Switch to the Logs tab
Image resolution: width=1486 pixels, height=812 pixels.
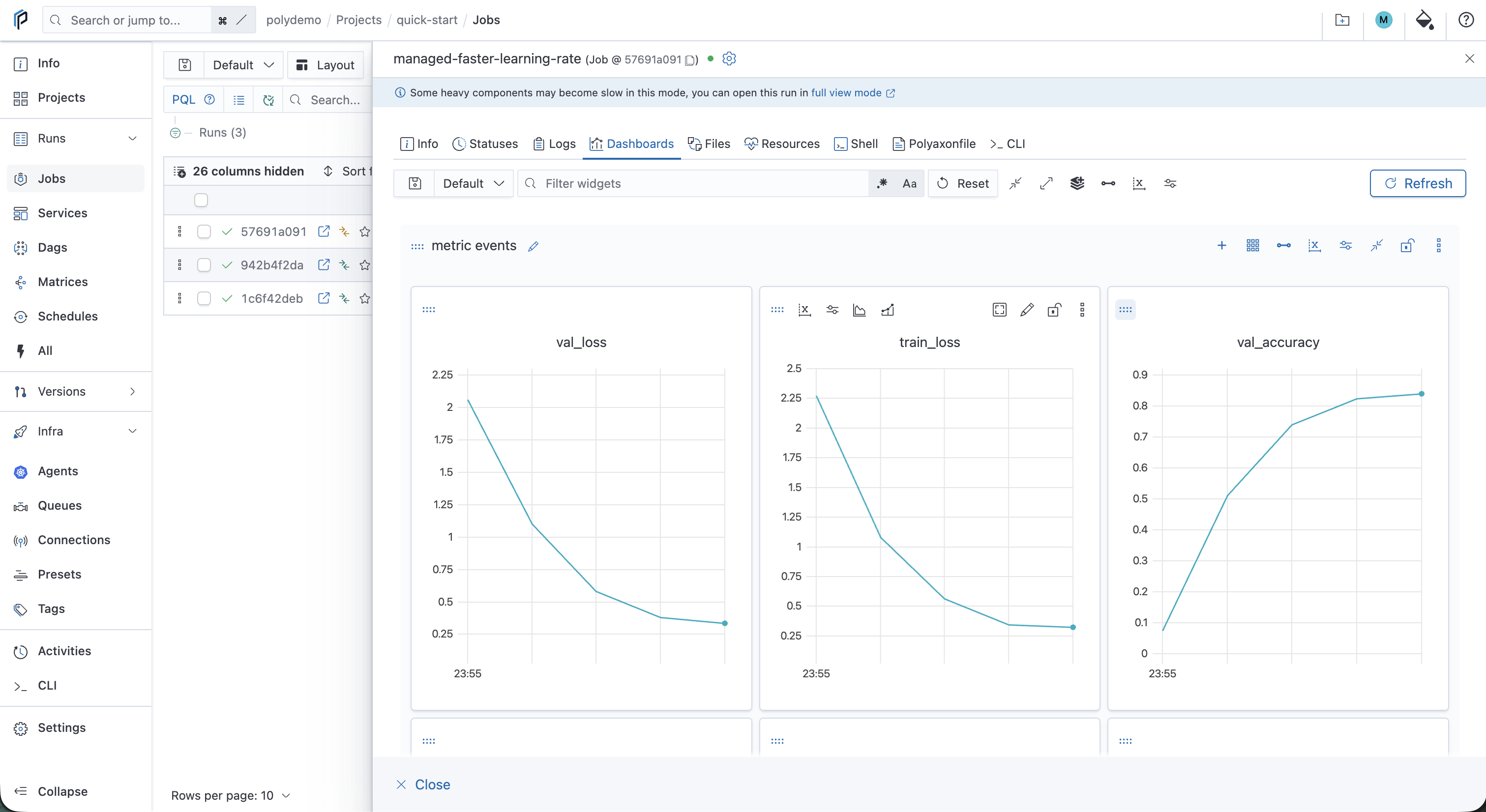(554, 144)
